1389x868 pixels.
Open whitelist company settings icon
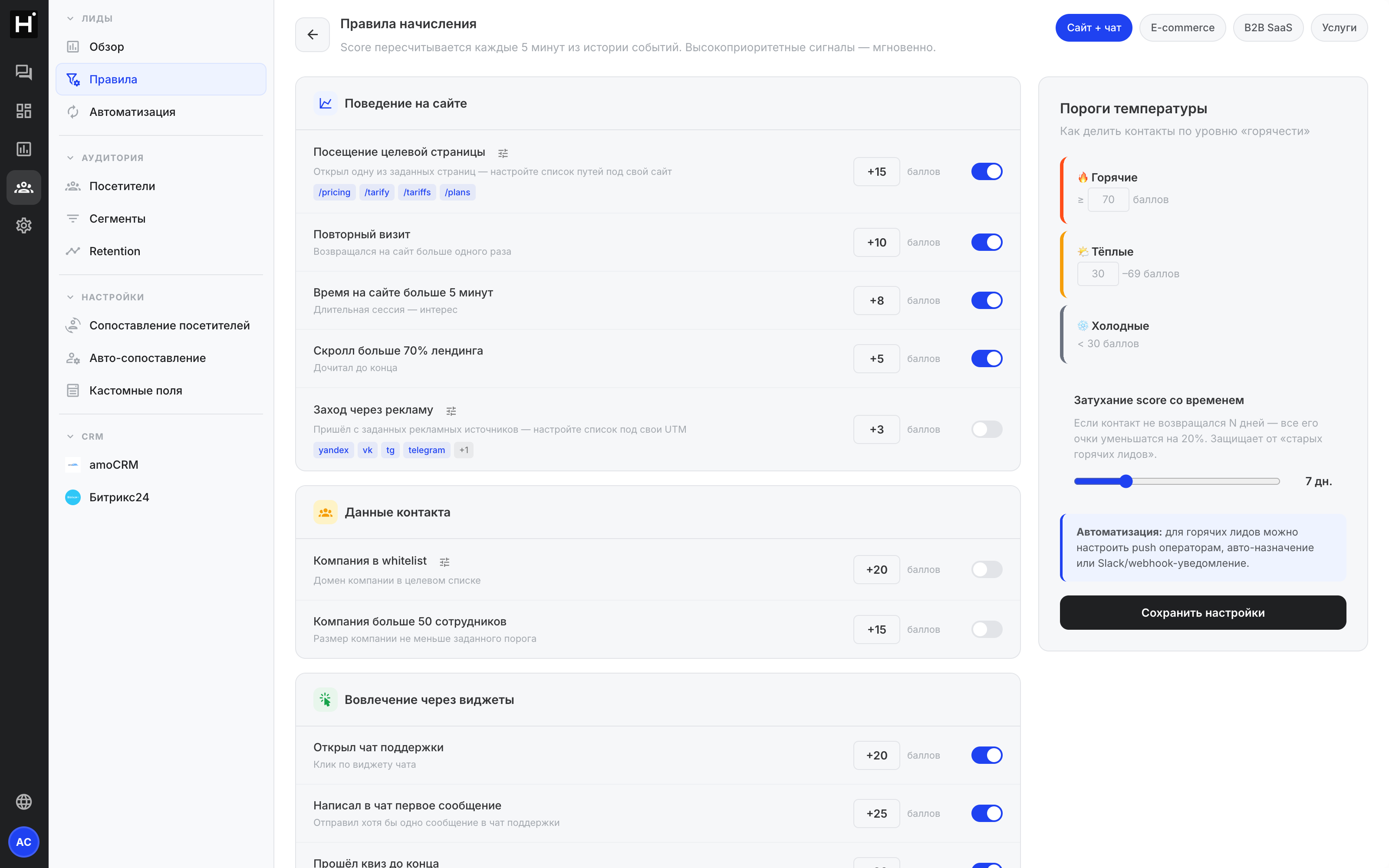pos(444,562)
